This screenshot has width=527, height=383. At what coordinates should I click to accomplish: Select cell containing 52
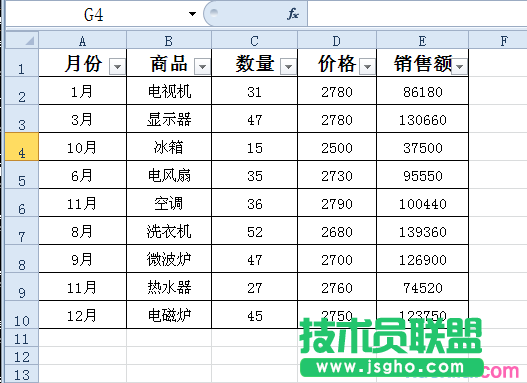[254, 231]
